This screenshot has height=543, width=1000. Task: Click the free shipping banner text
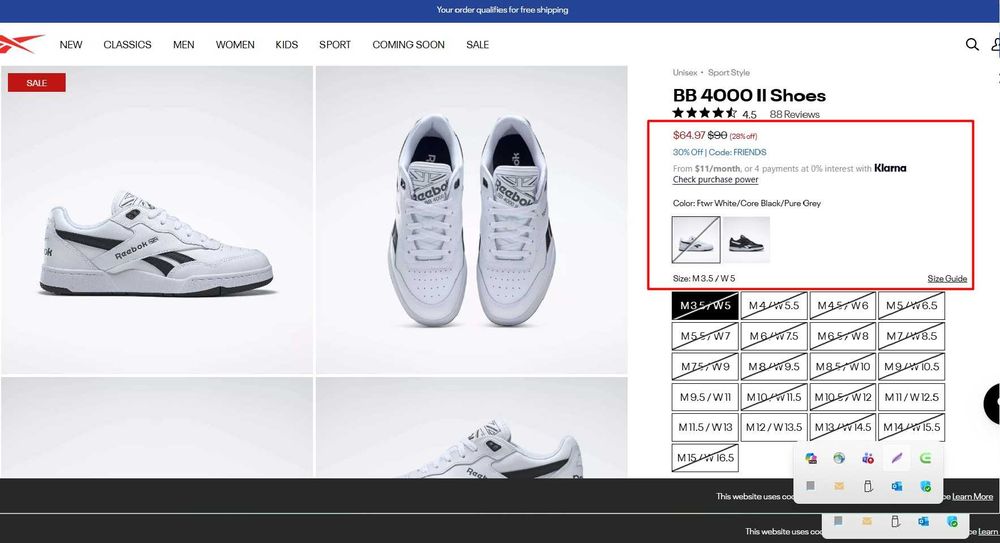click(x=502, y=10)
